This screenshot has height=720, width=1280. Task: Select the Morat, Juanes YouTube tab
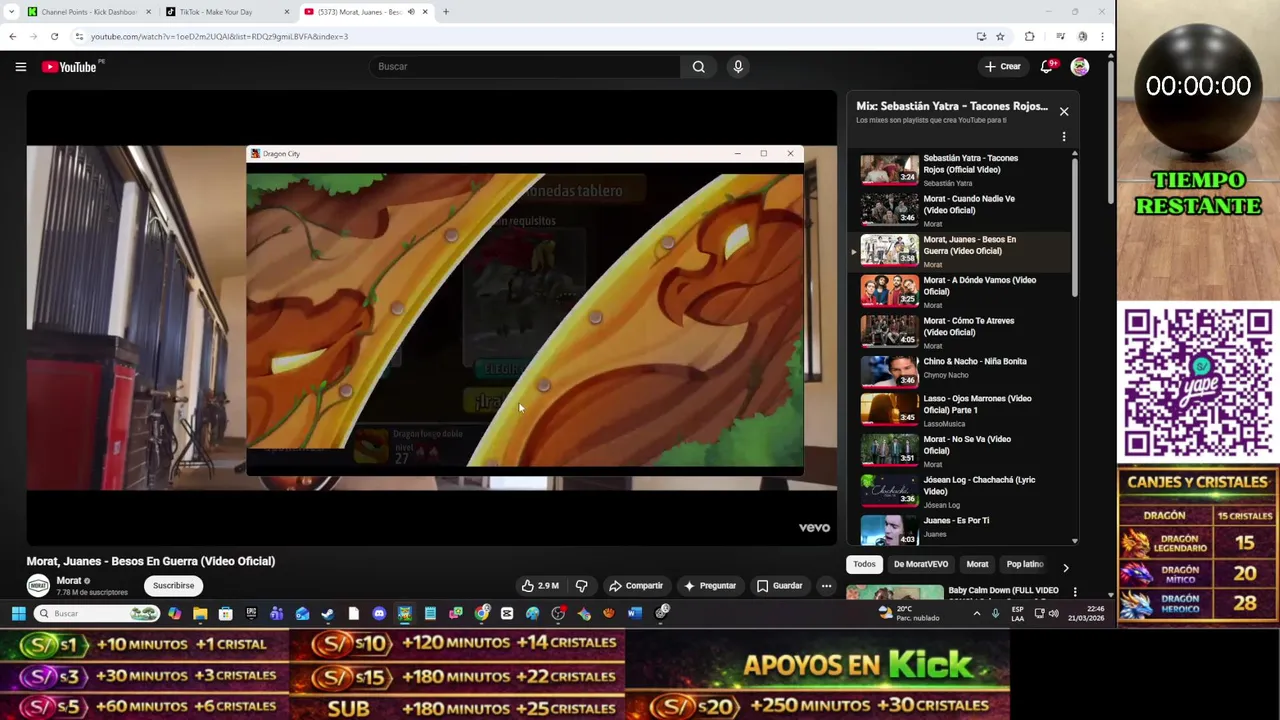pos(365,12)
